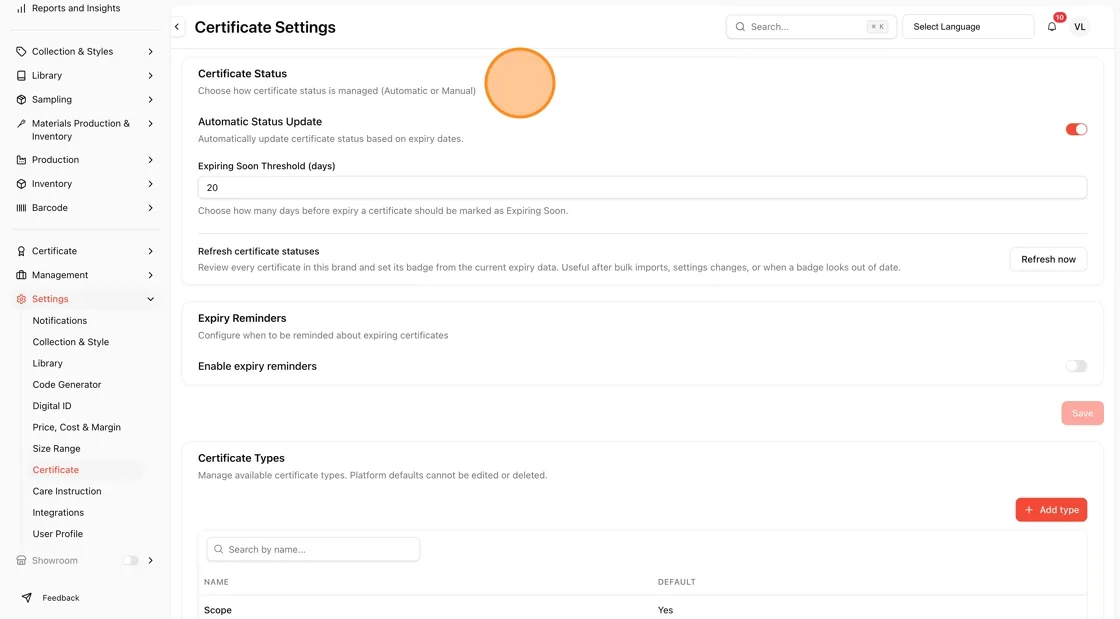Click the Expiring Soon Threshold field
The height and width of the screenshot is (619, 1120).
(642, 188)
